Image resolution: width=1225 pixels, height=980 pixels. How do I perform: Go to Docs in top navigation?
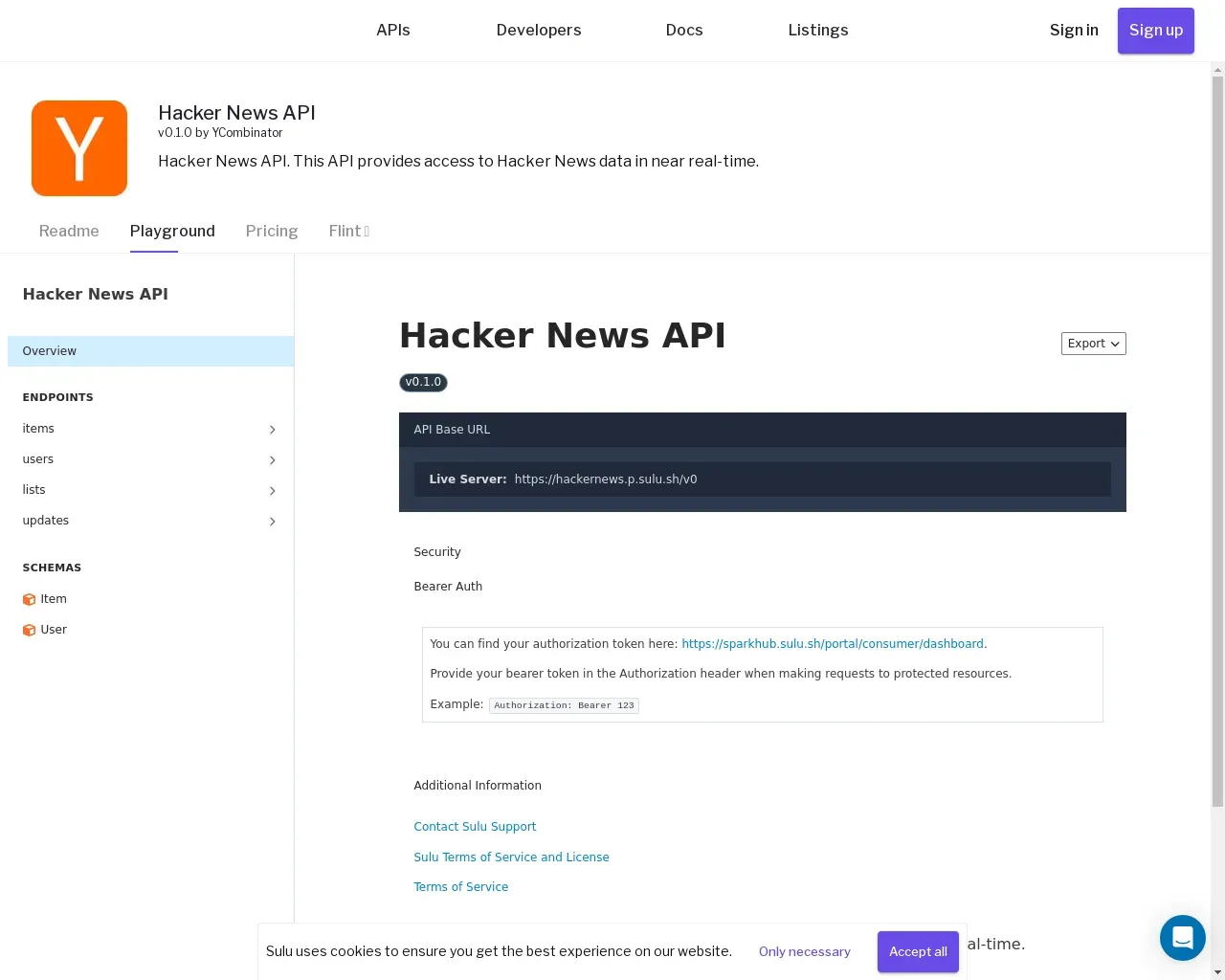684,30
